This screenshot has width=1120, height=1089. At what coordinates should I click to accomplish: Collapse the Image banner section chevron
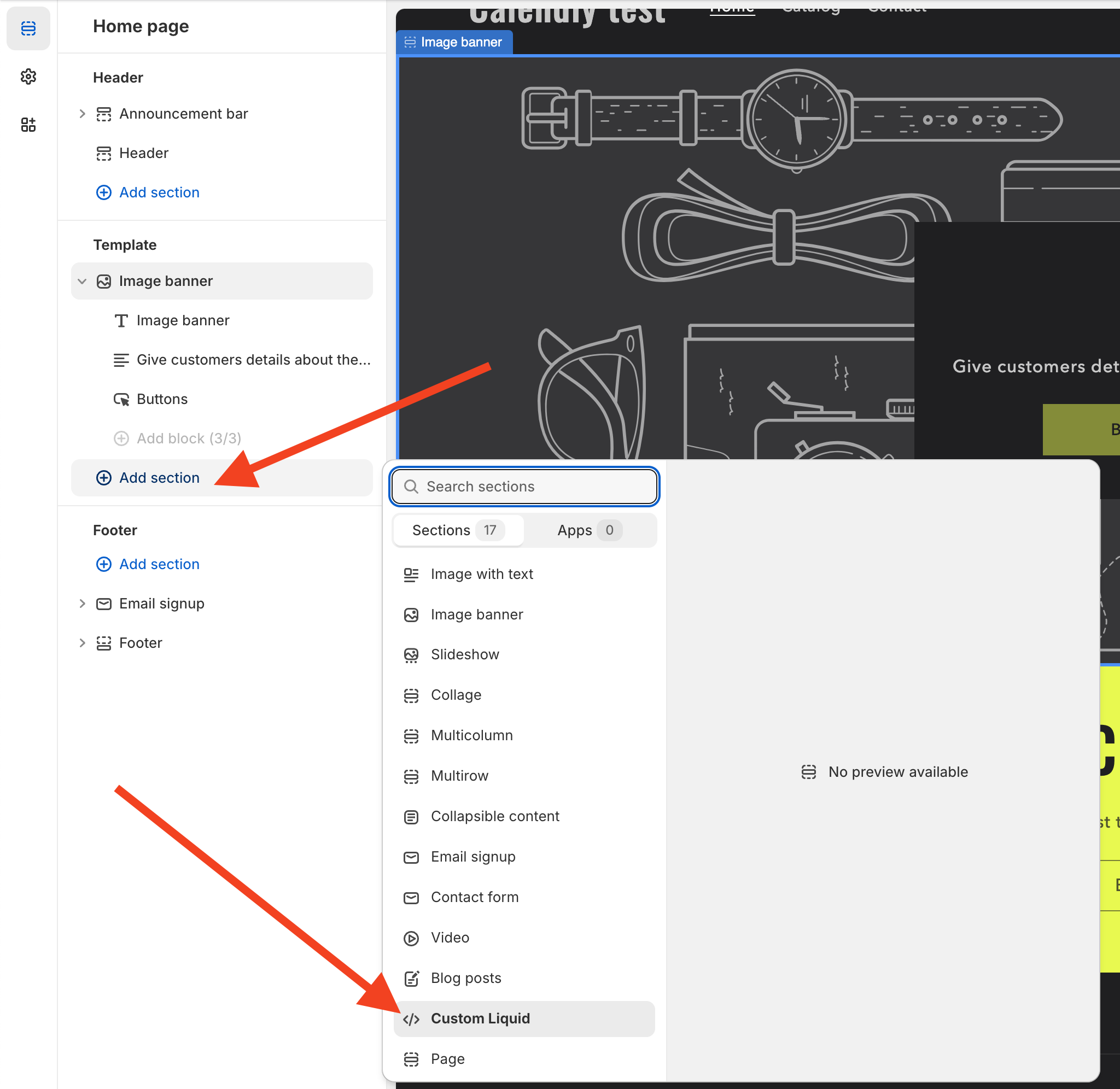click(82, 282)
